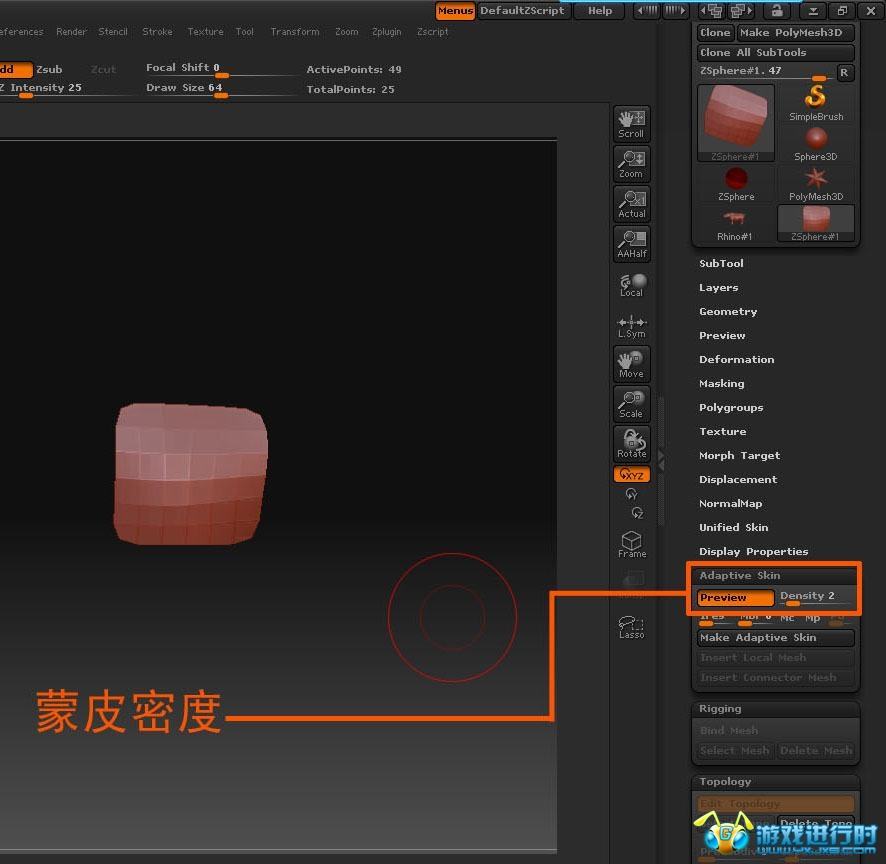Click the Scale icon in the shelf
The width and height of the screenshot is (886, 864).
(x=631, y=405)
